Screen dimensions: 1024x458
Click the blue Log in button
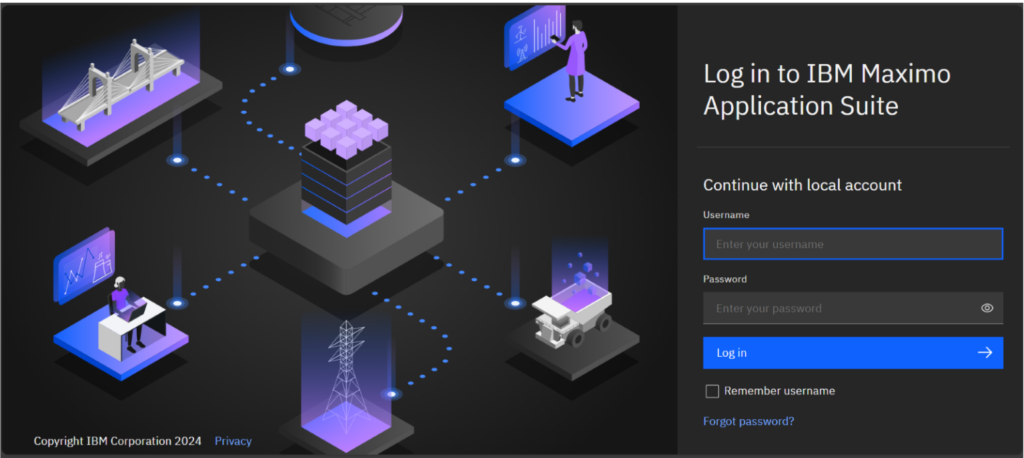(x=853, y=353)
